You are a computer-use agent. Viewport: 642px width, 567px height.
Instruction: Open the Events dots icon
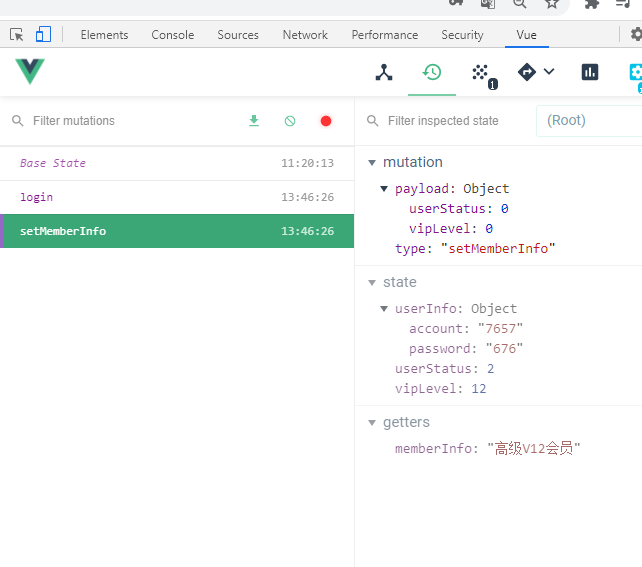click(480, 72)
